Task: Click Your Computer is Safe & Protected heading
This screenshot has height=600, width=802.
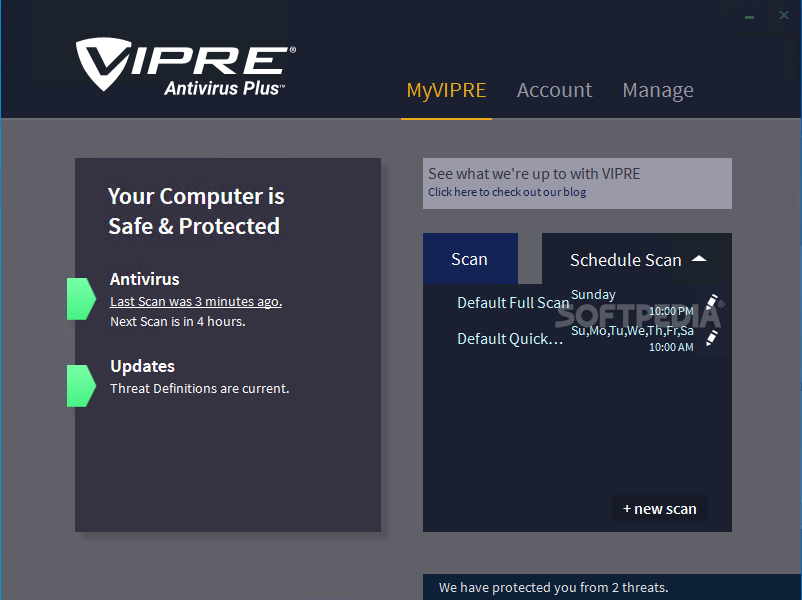Action: click(x=196, y=211)
